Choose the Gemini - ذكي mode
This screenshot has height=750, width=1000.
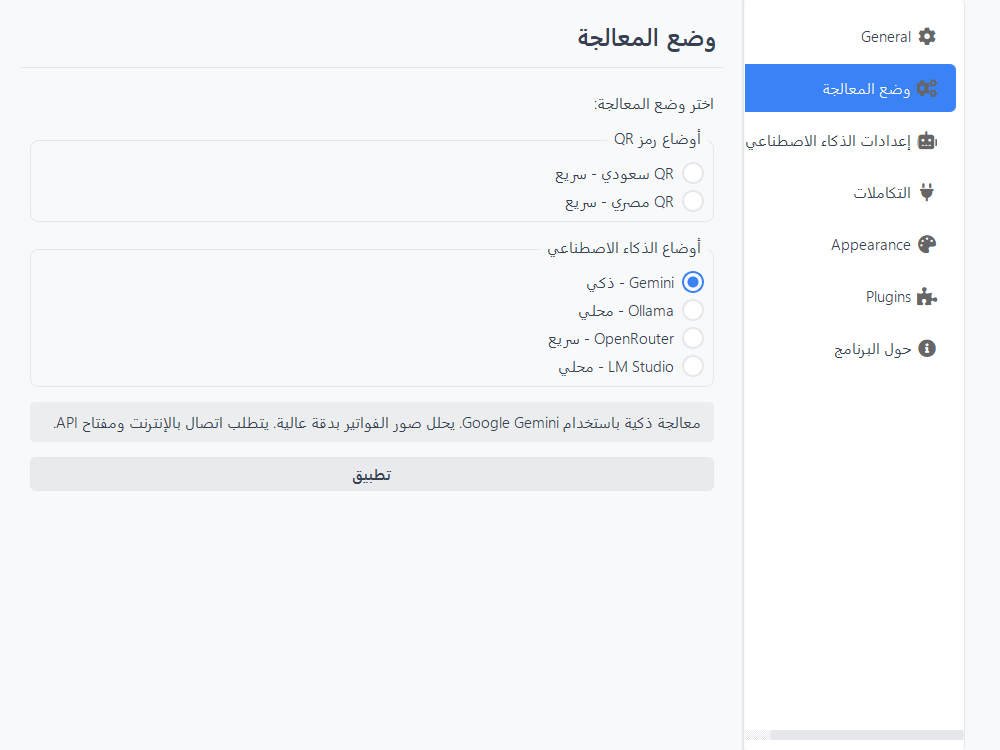[692, 283]
